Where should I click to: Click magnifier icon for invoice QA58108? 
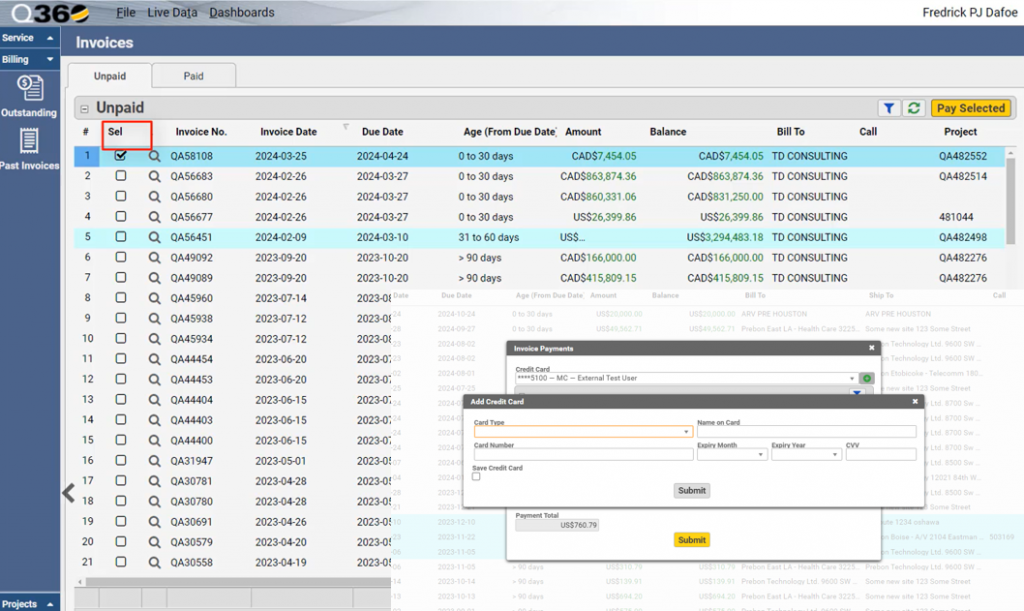pyautogui.click(x=154, y=156)
